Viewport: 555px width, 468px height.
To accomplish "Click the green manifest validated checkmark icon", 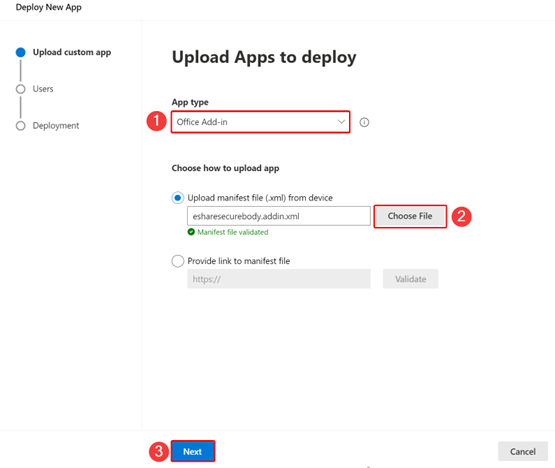I will pyautogui.click(x=191, y=232).
